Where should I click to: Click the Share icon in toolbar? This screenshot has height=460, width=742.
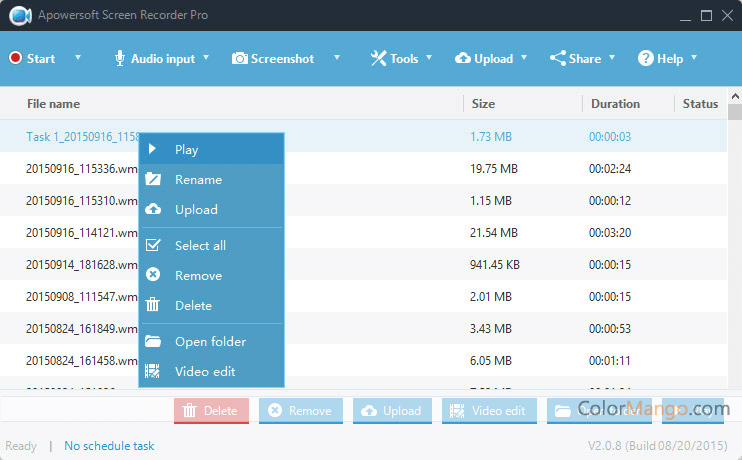[557, 58]
